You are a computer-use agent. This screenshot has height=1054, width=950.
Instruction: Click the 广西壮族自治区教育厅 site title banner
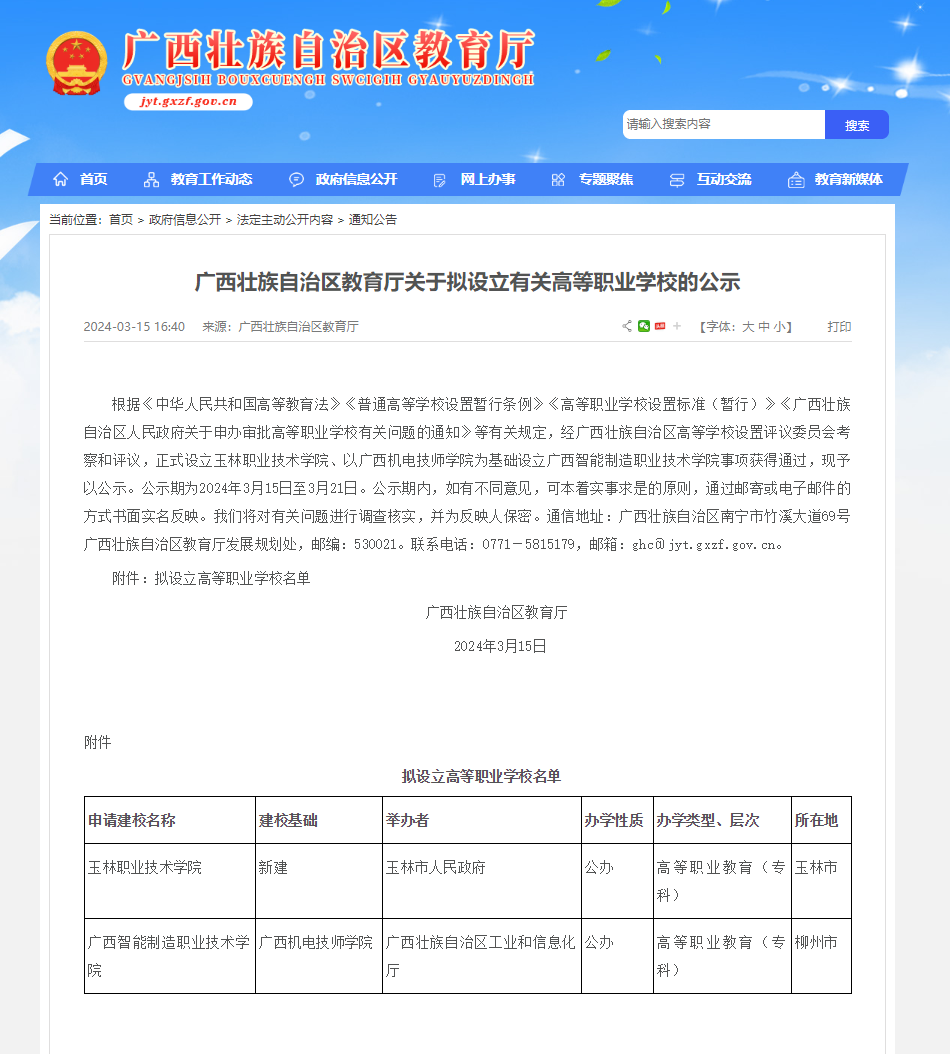point(328,57)
